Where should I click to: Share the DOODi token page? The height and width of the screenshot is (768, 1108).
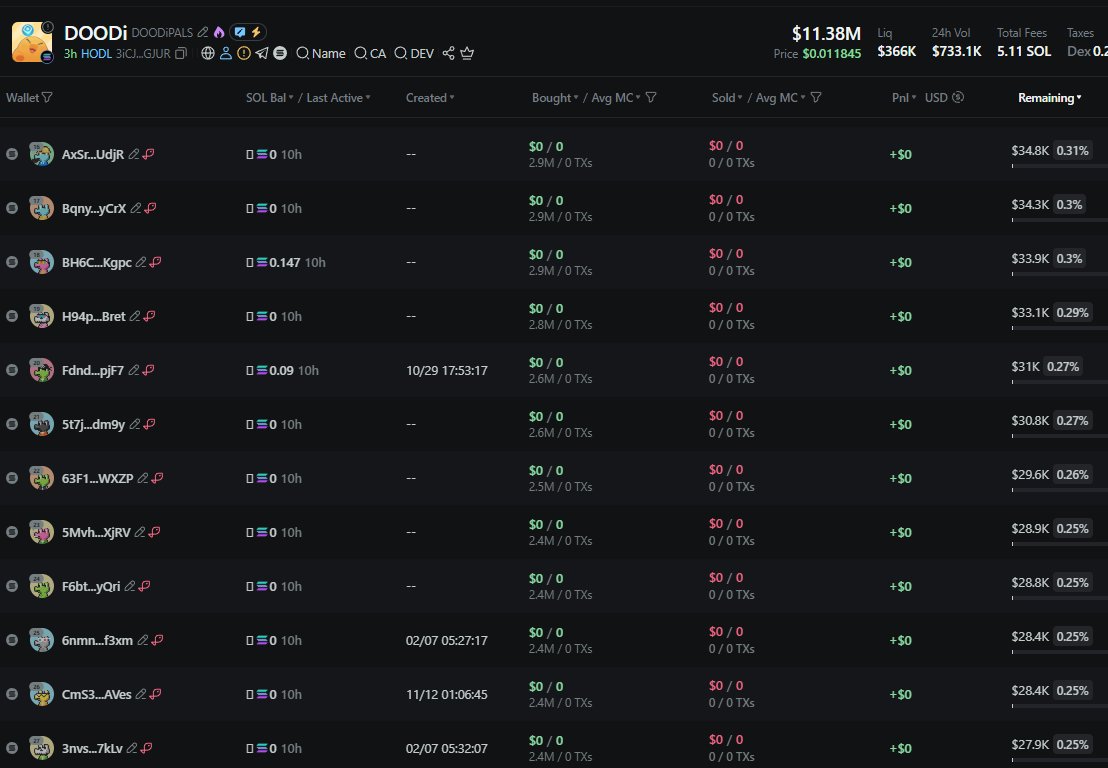pyautogui.click(x=449, y=54)
